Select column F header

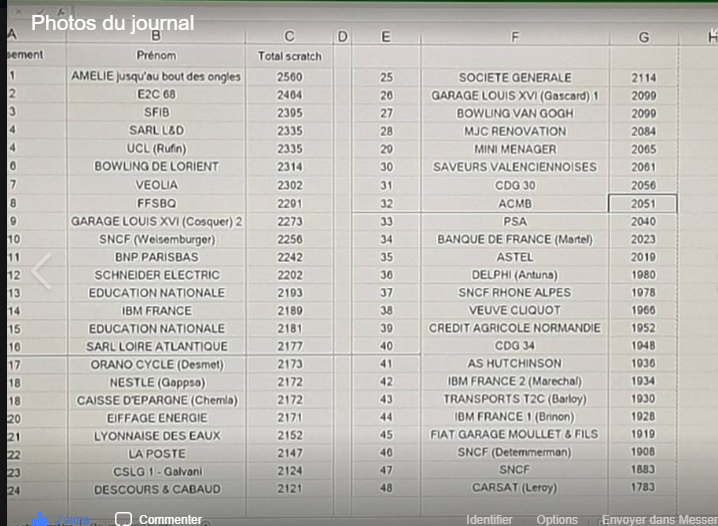coord(515,37)
